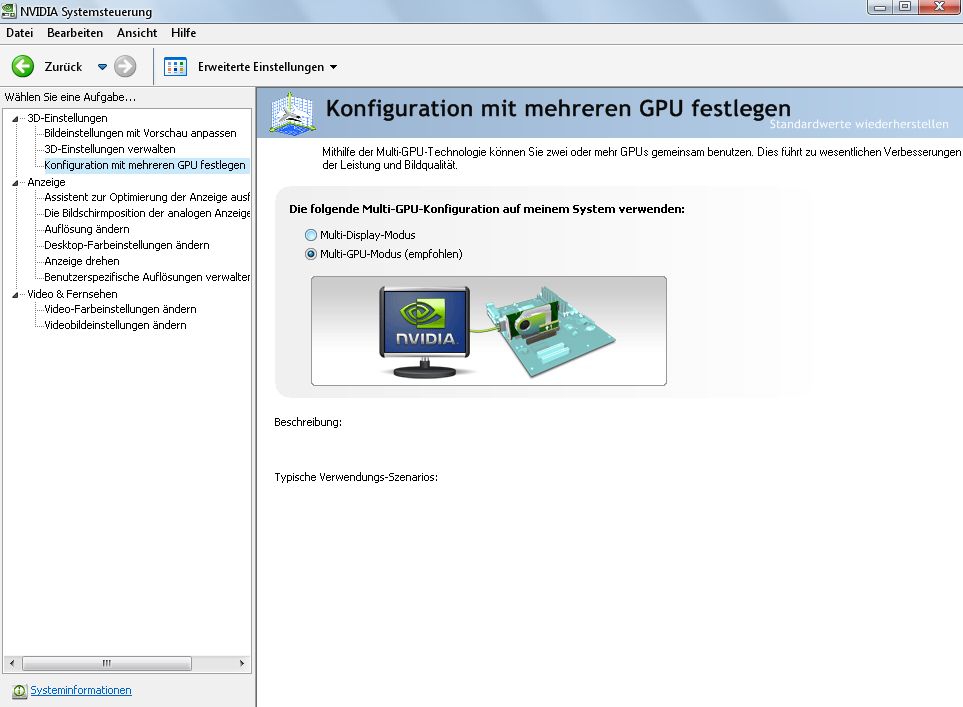Open the back history dropdown arrow
The image size is (963, 707).
tap(103, 67)
